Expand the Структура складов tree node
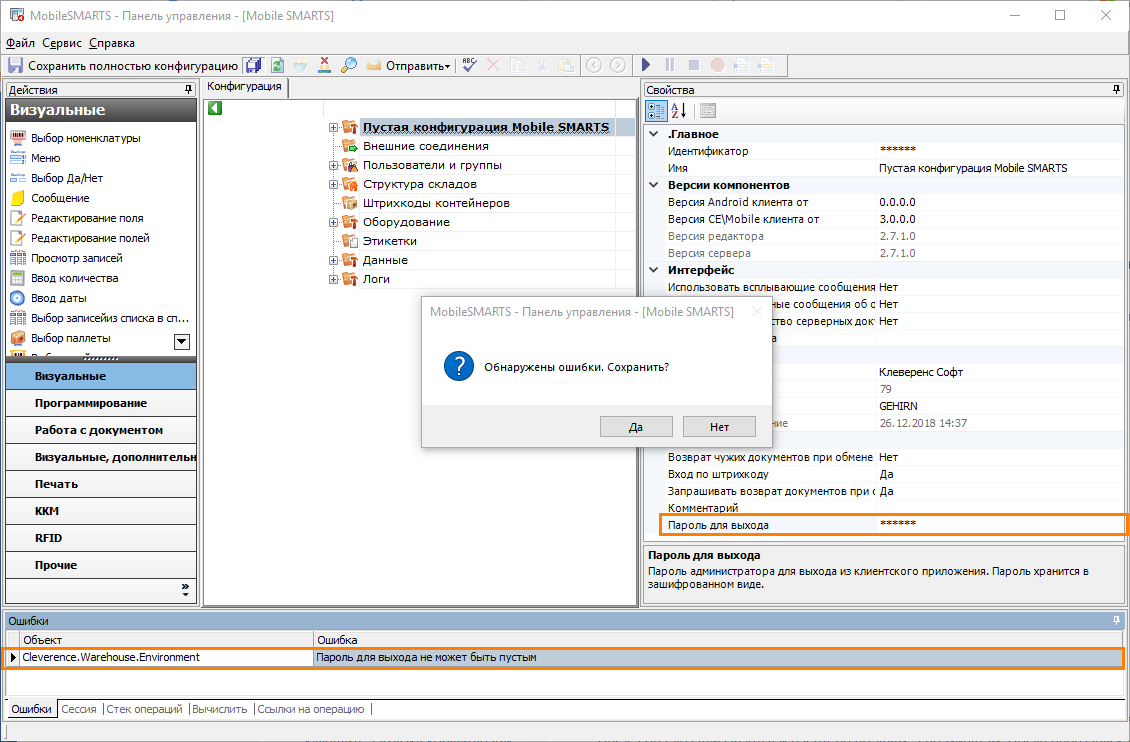The height and width of the screenshot is (742, 1130). (x=334, y=184)
